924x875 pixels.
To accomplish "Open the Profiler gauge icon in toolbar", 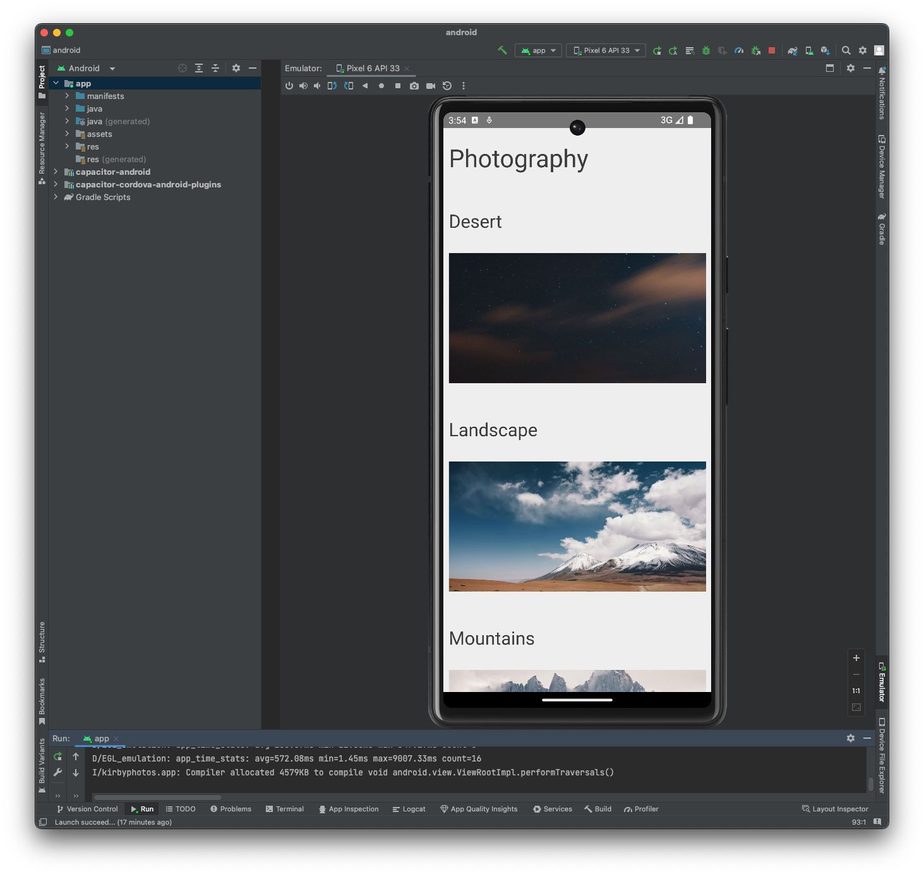I will click(739, 50).
